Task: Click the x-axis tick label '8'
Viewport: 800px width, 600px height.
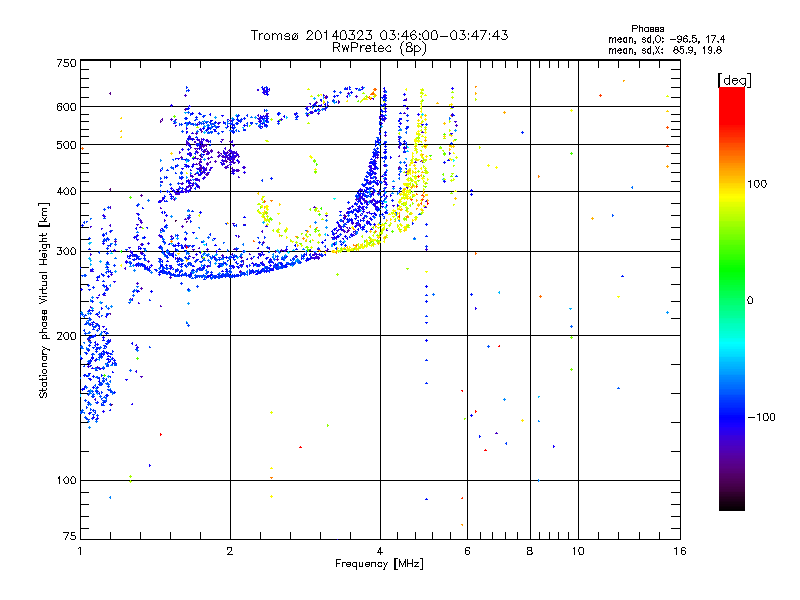Action: coord(530,551)
